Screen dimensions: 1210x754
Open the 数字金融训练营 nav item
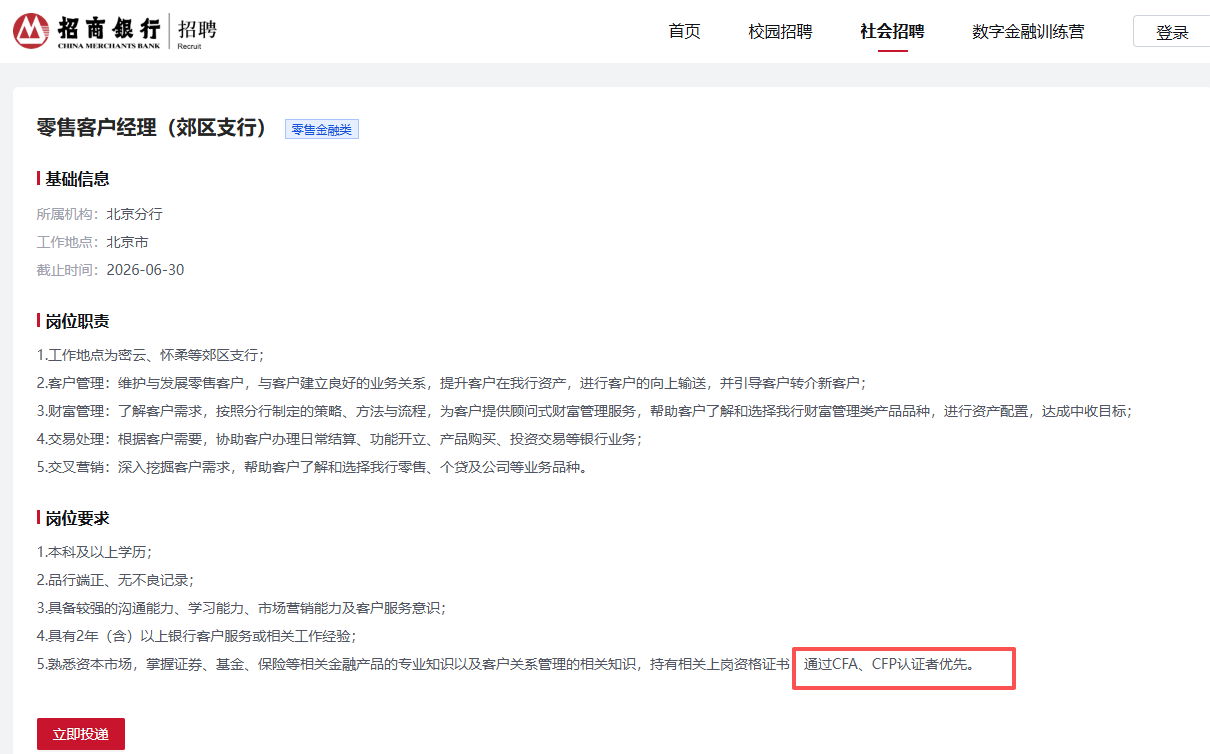pos(1027,31)
